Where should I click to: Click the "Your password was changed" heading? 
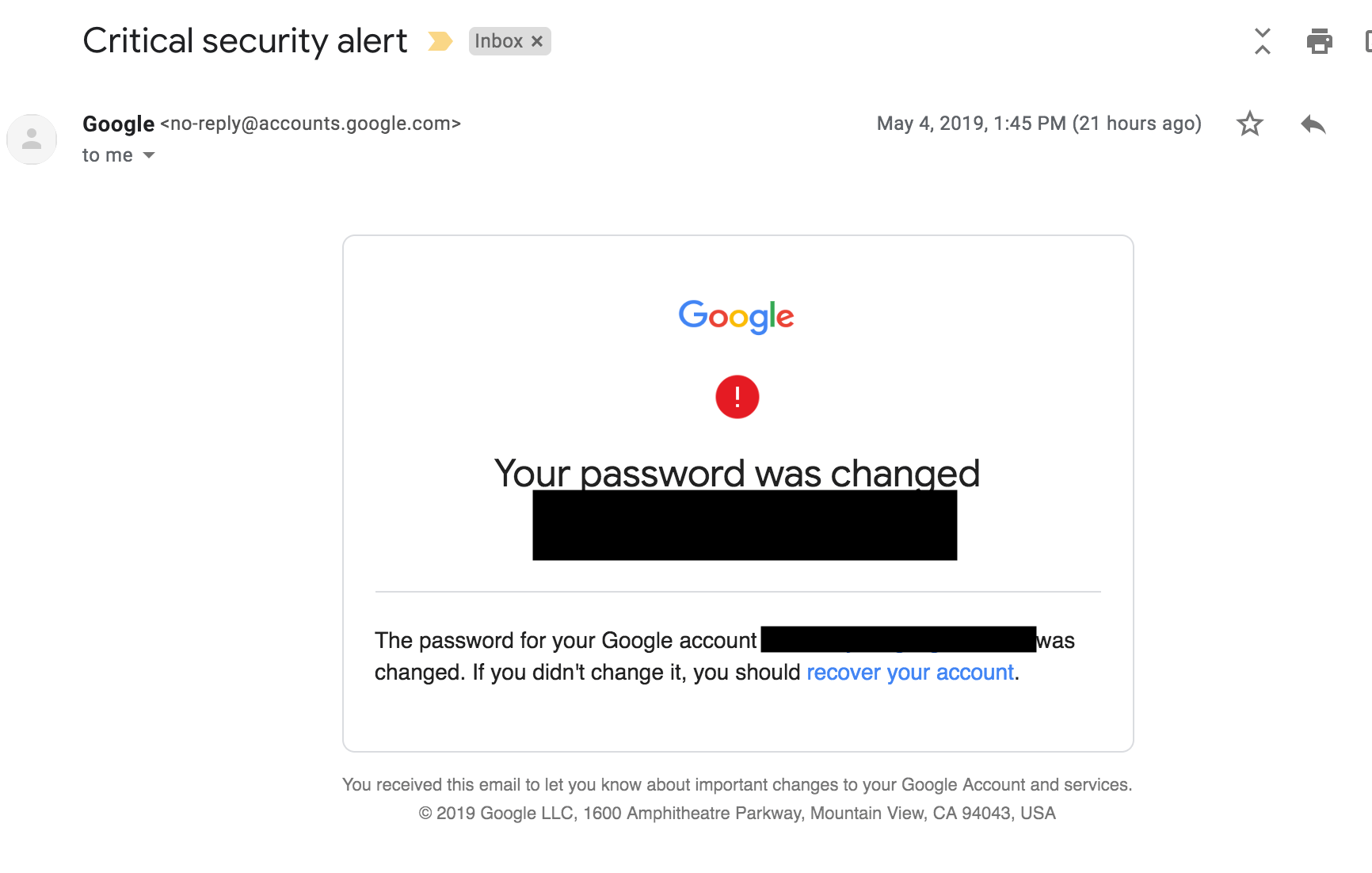tap(737, 473)
